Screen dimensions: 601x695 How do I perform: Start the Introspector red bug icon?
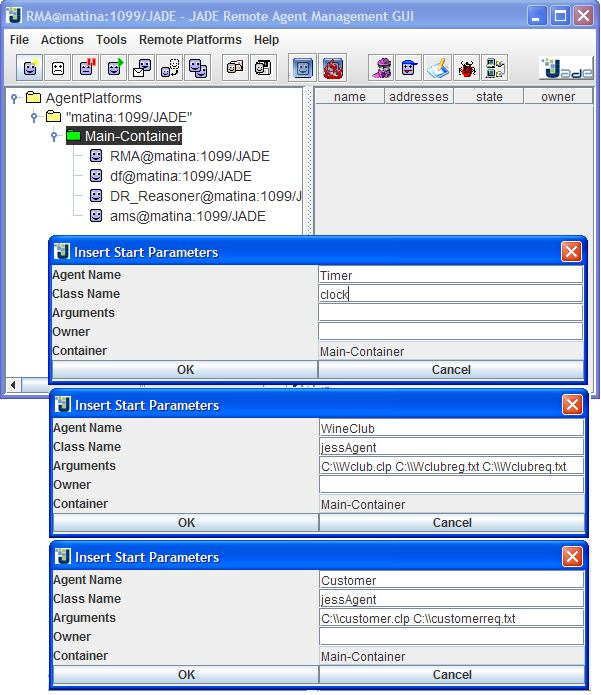point(466,68)
